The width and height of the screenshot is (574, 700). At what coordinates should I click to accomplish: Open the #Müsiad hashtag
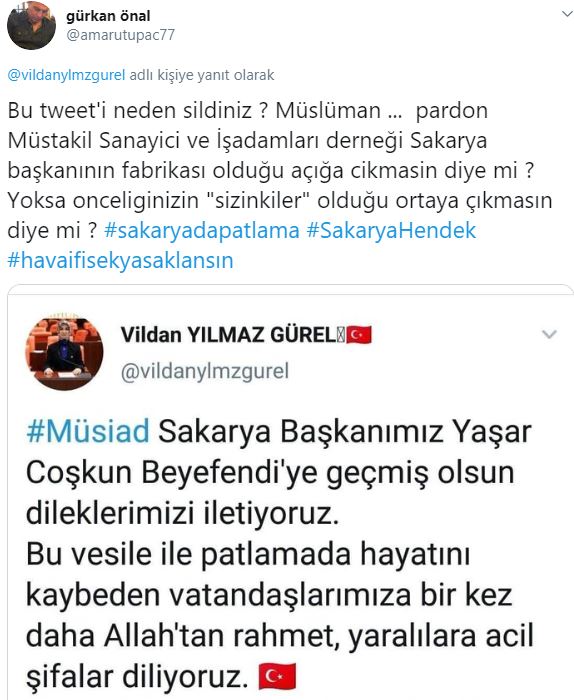pos(88,432)
